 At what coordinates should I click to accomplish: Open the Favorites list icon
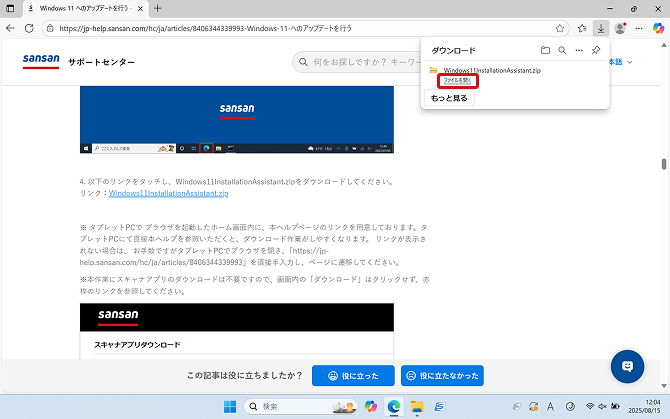click(x=582, y=28)
